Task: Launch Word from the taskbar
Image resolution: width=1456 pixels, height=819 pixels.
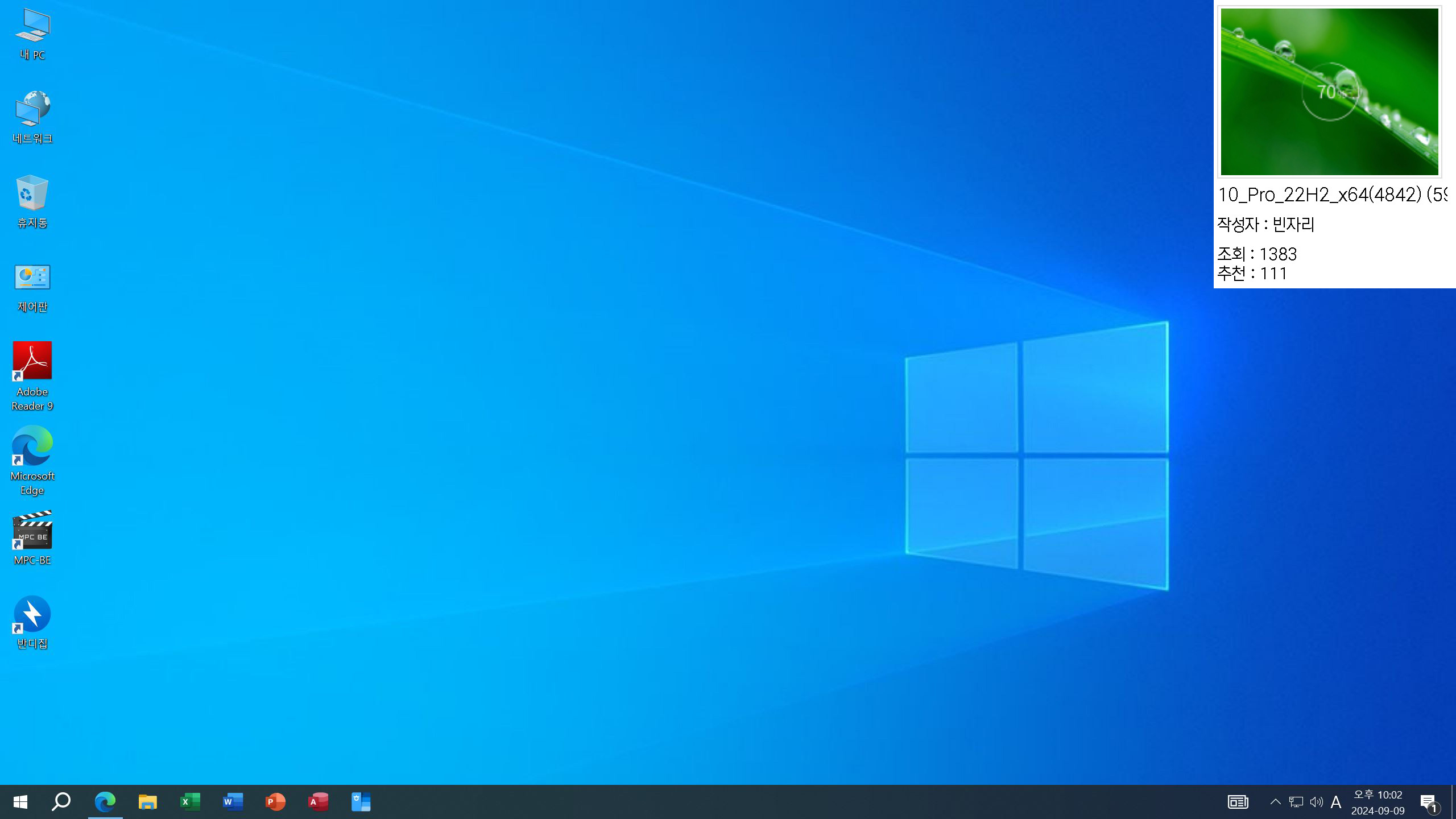Action: [x=233, y=802]
